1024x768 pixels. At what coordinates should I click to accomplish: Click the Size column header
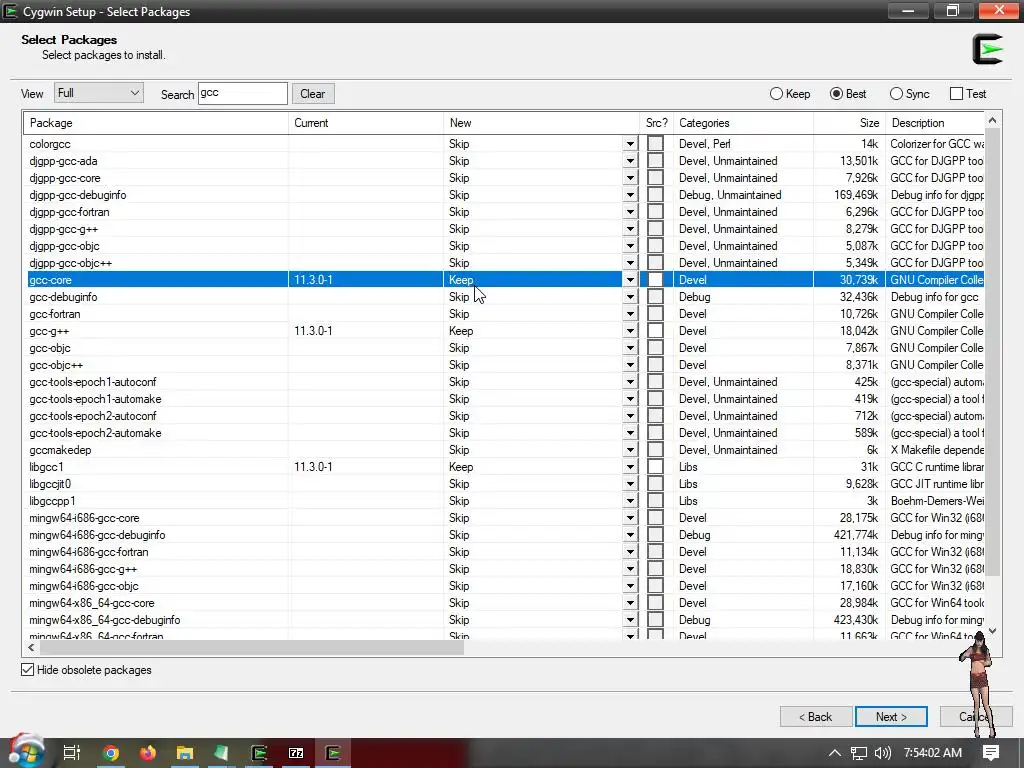[x=849, y=123]
